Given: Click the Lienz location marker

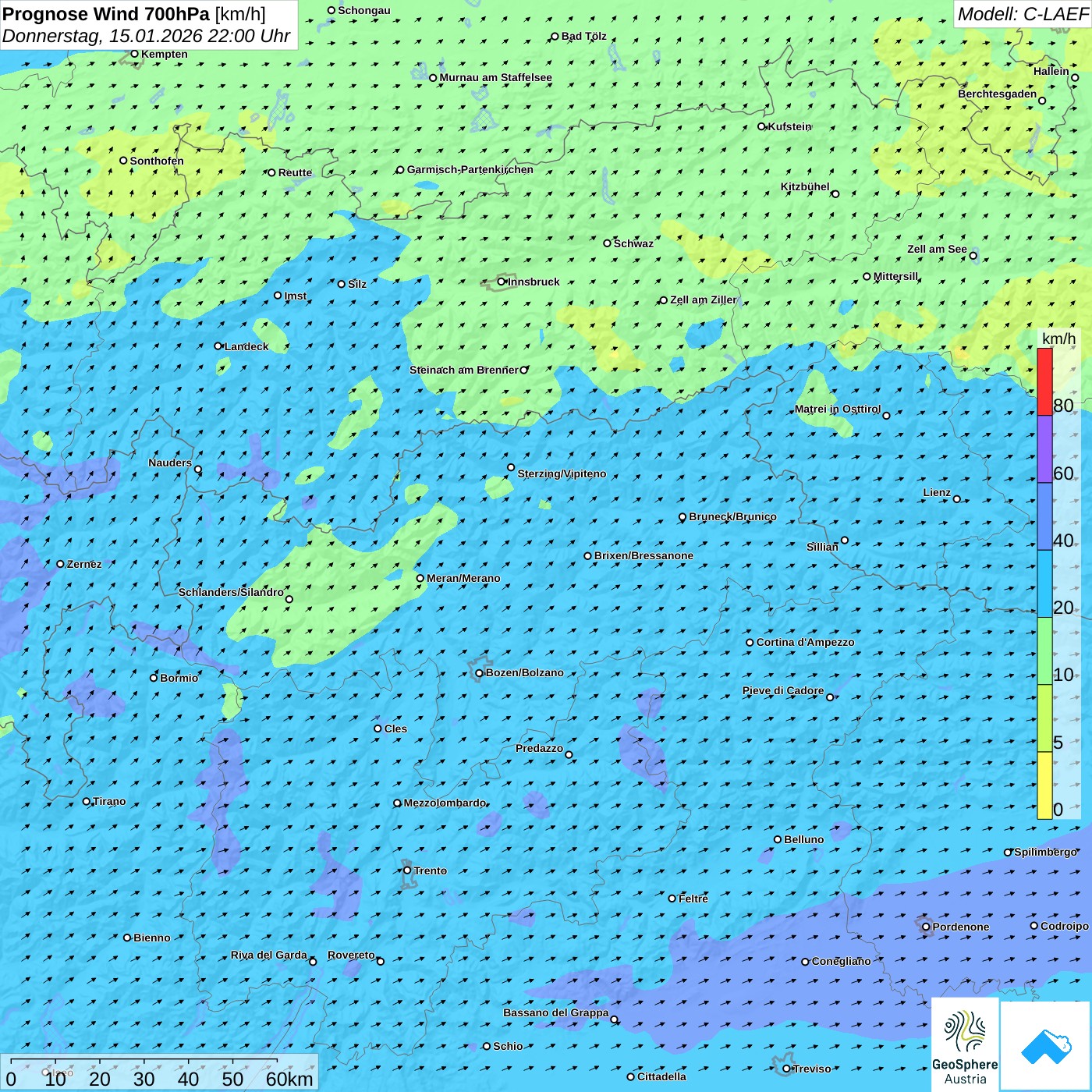Looking at the screenshot, I should pyautogui.click(x=957, y=499).
